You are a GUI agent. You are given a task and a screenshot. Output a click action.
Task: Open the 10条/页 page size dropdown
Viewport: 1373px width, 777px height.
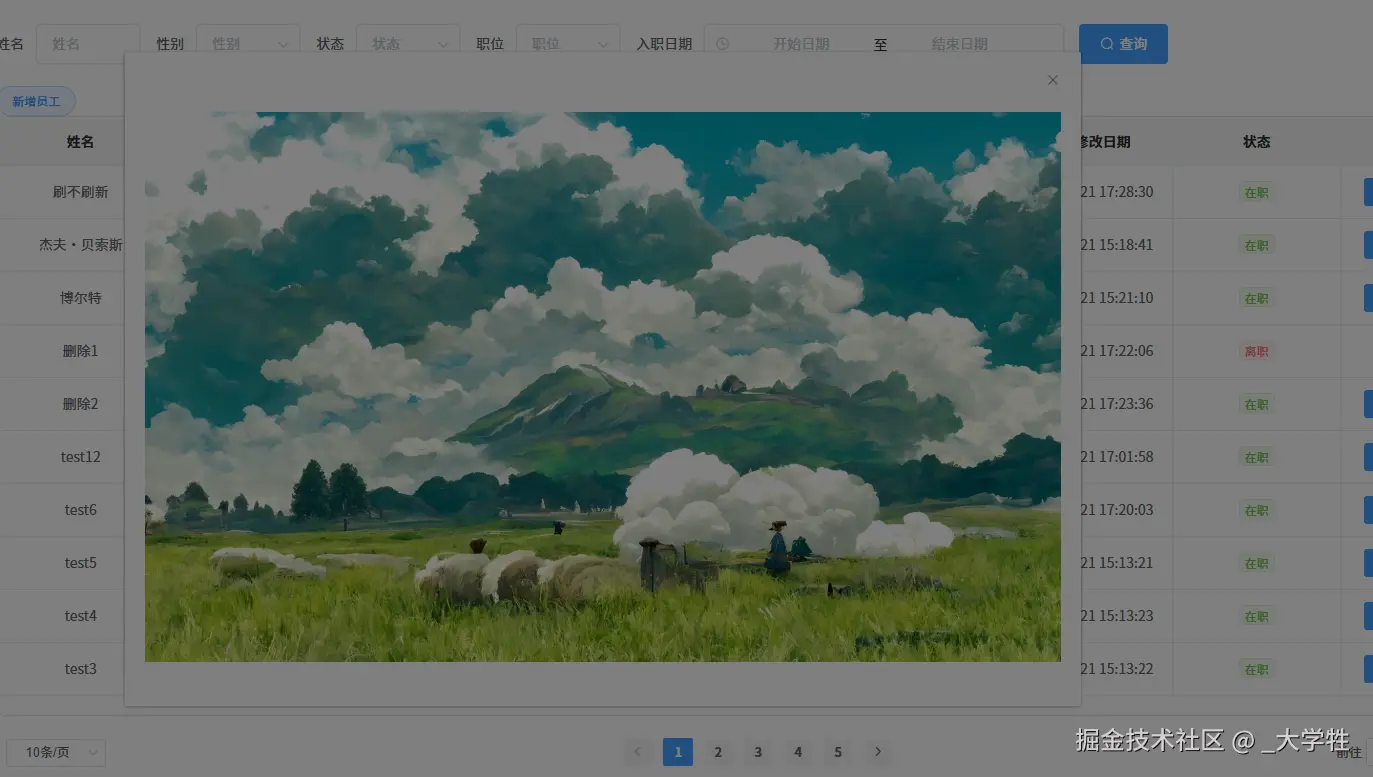pos(56,752)
